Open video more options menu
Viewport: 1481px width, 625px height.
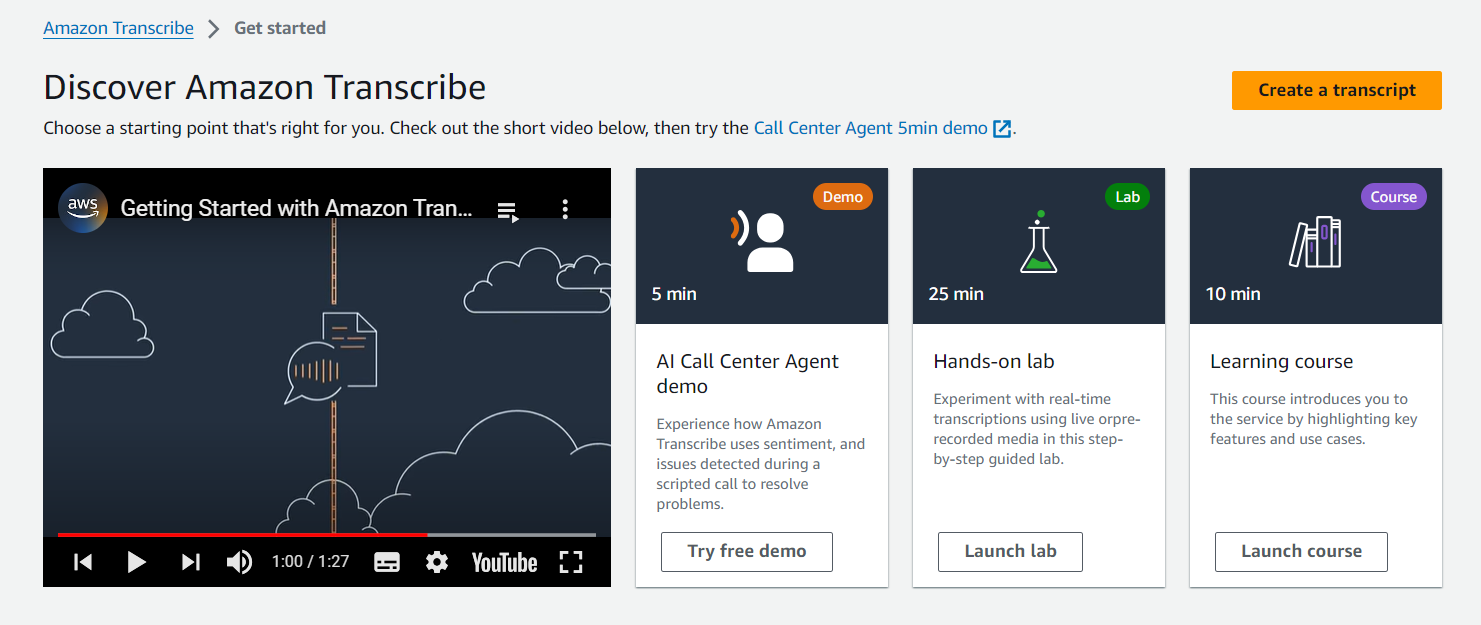click(x=565, y=209)
